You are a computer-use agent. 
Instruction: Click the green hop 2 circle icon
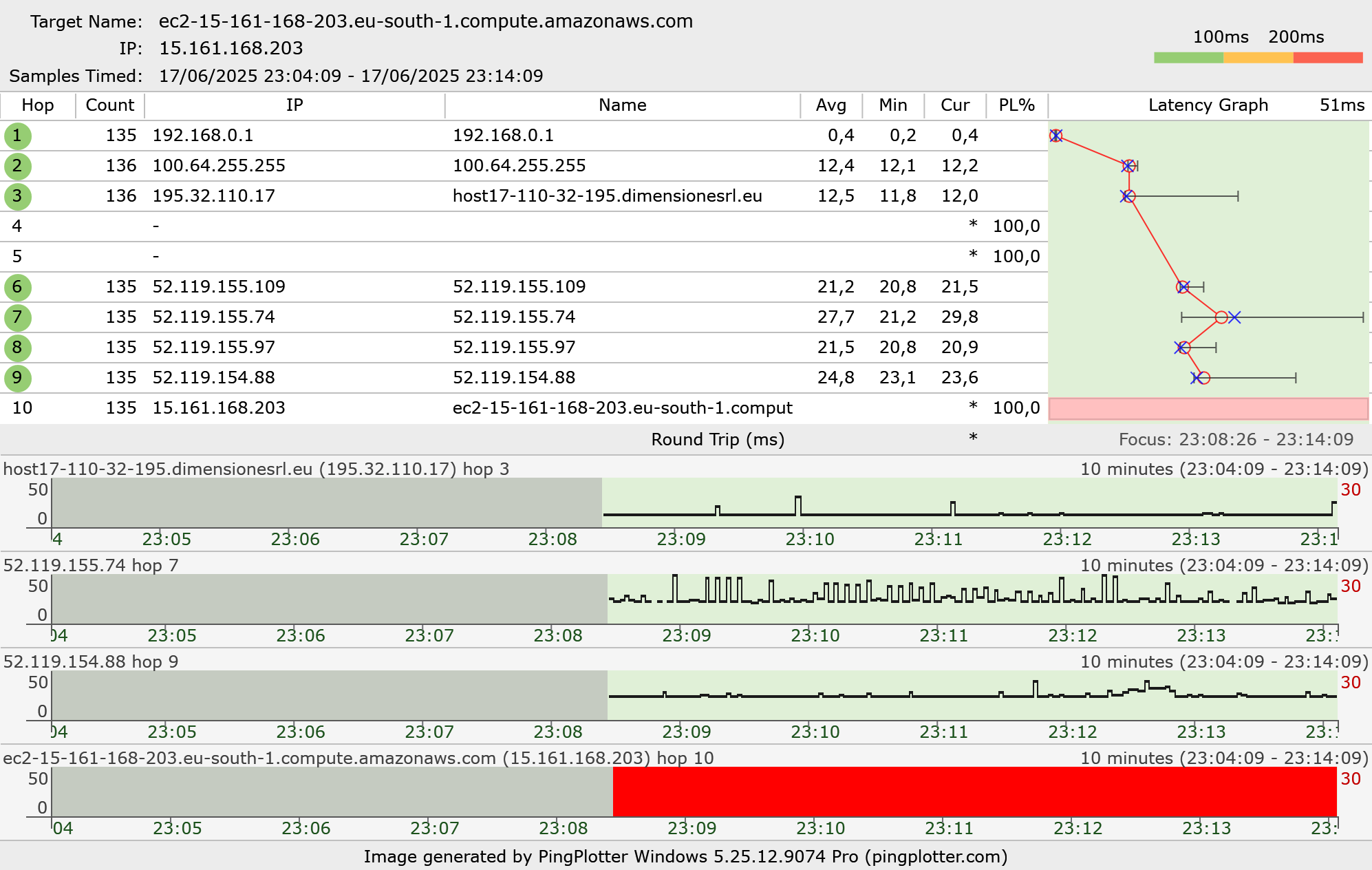(x=17, y=166)
